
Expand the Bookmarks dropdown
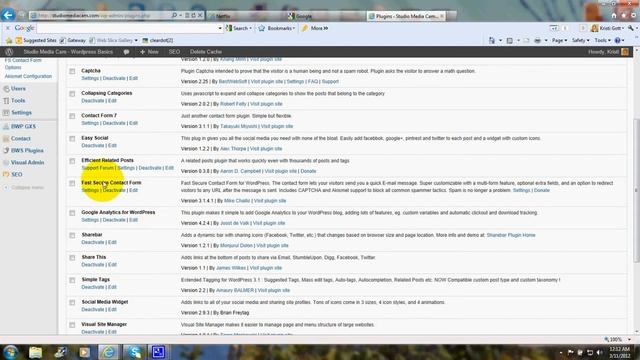293,28
